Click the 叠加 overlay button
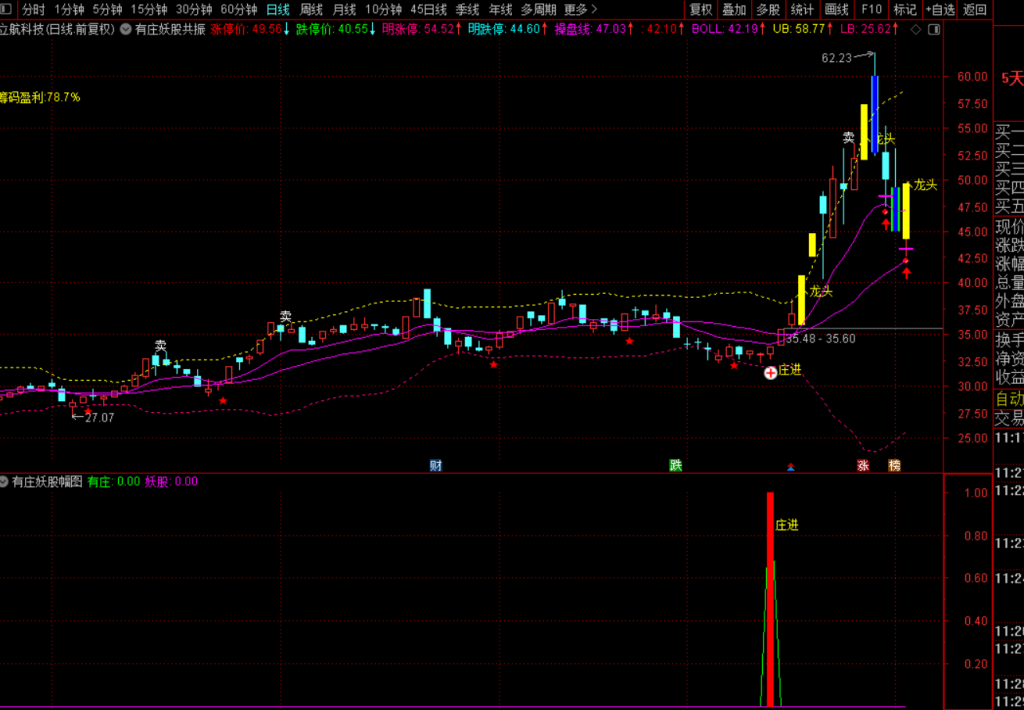This screenshot has width=1024, height=710. [735, 9]
